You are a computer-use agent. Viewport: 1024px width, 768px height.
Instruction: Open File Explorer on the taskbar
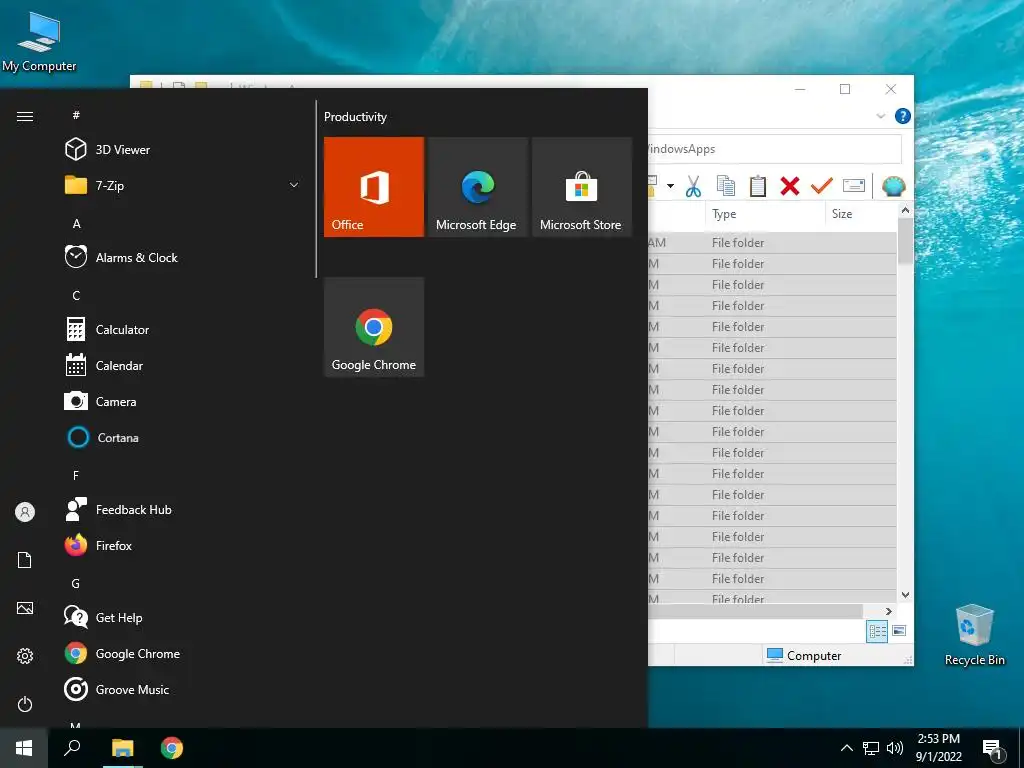pos(123,748)
